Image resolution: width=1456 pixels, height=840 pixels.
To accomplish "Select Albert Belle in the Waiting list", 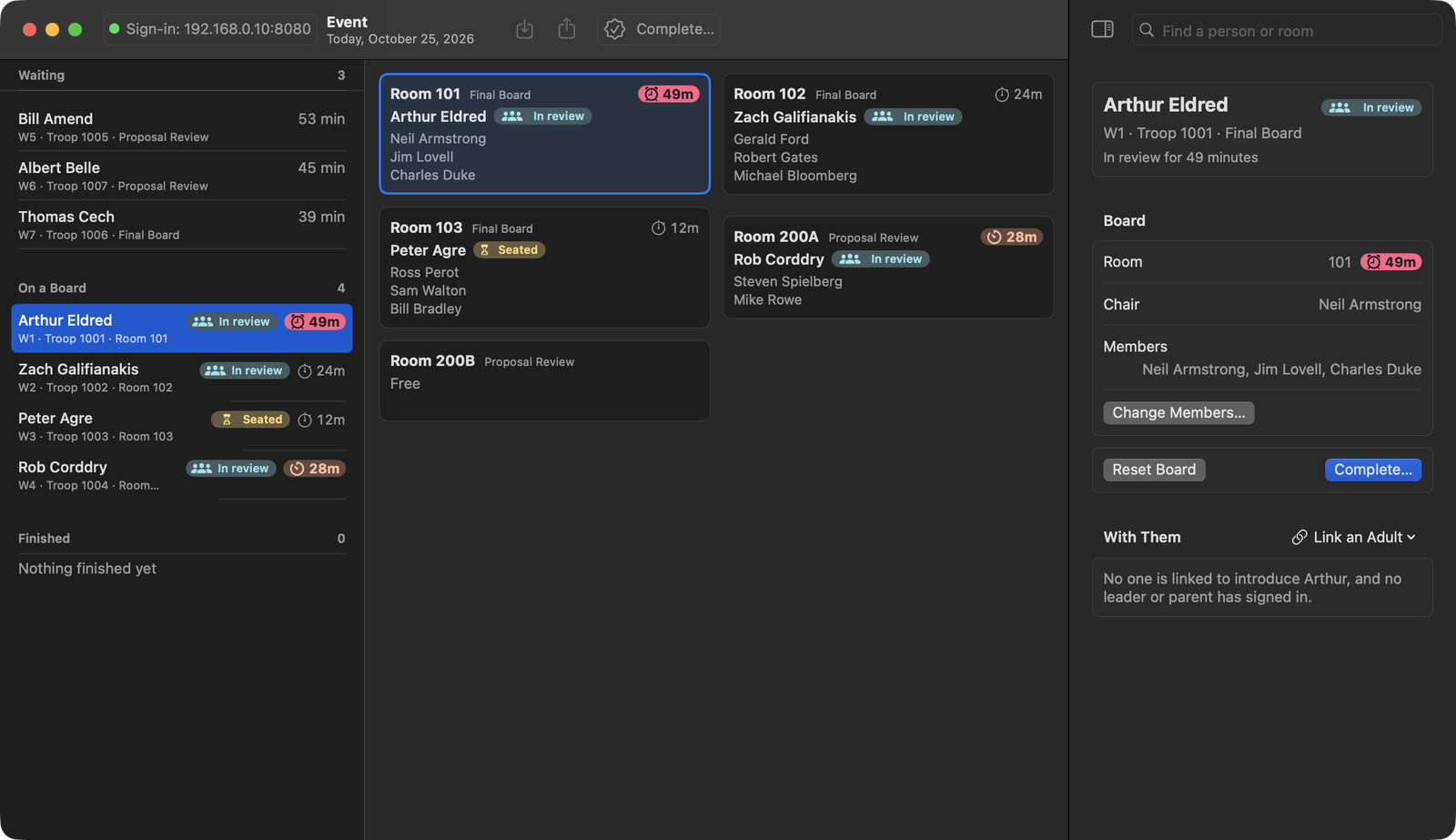I will coord(182,177).
